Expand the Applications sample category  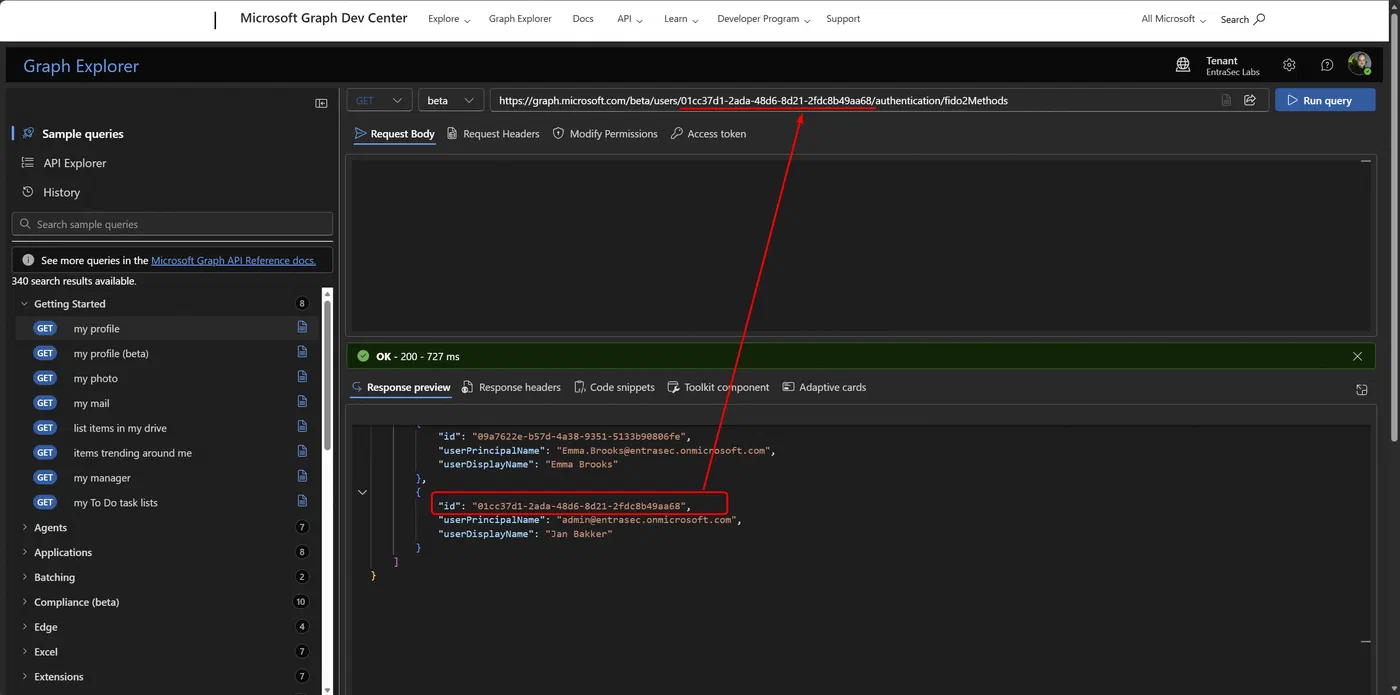pyautogui.click(x=25, y=552)
